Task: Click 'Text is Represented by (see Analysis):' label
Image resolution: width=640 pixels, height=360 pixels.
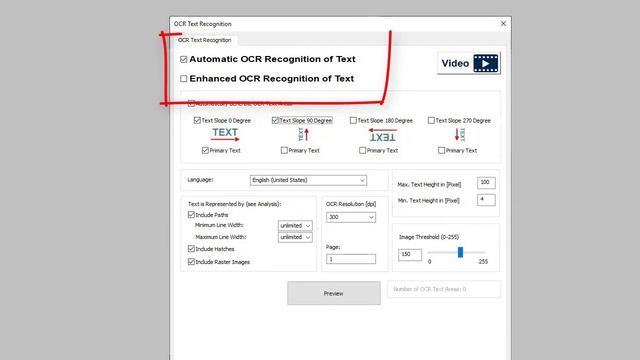Action: (234, 204)
